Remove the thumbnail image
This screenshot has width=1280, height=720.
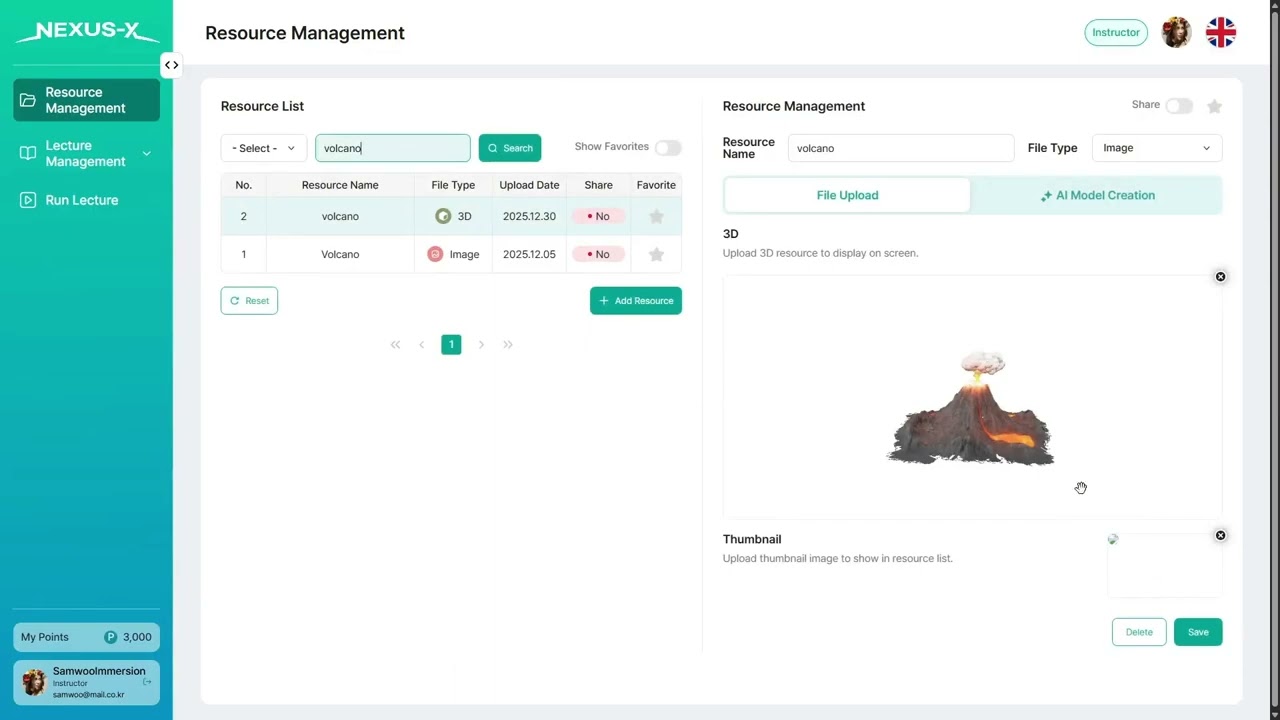[x=1220, y=536]
